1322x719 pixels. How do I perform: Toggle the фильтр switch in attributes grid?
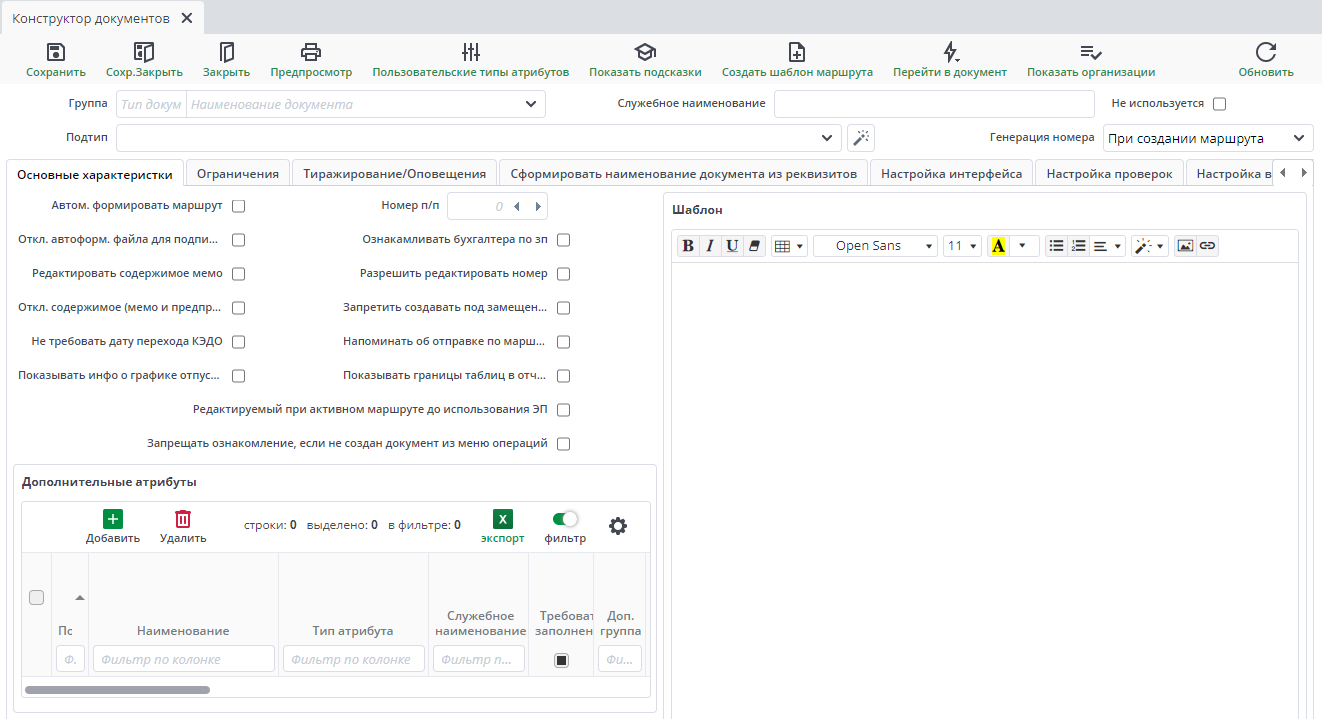click(x=565, y=519)
